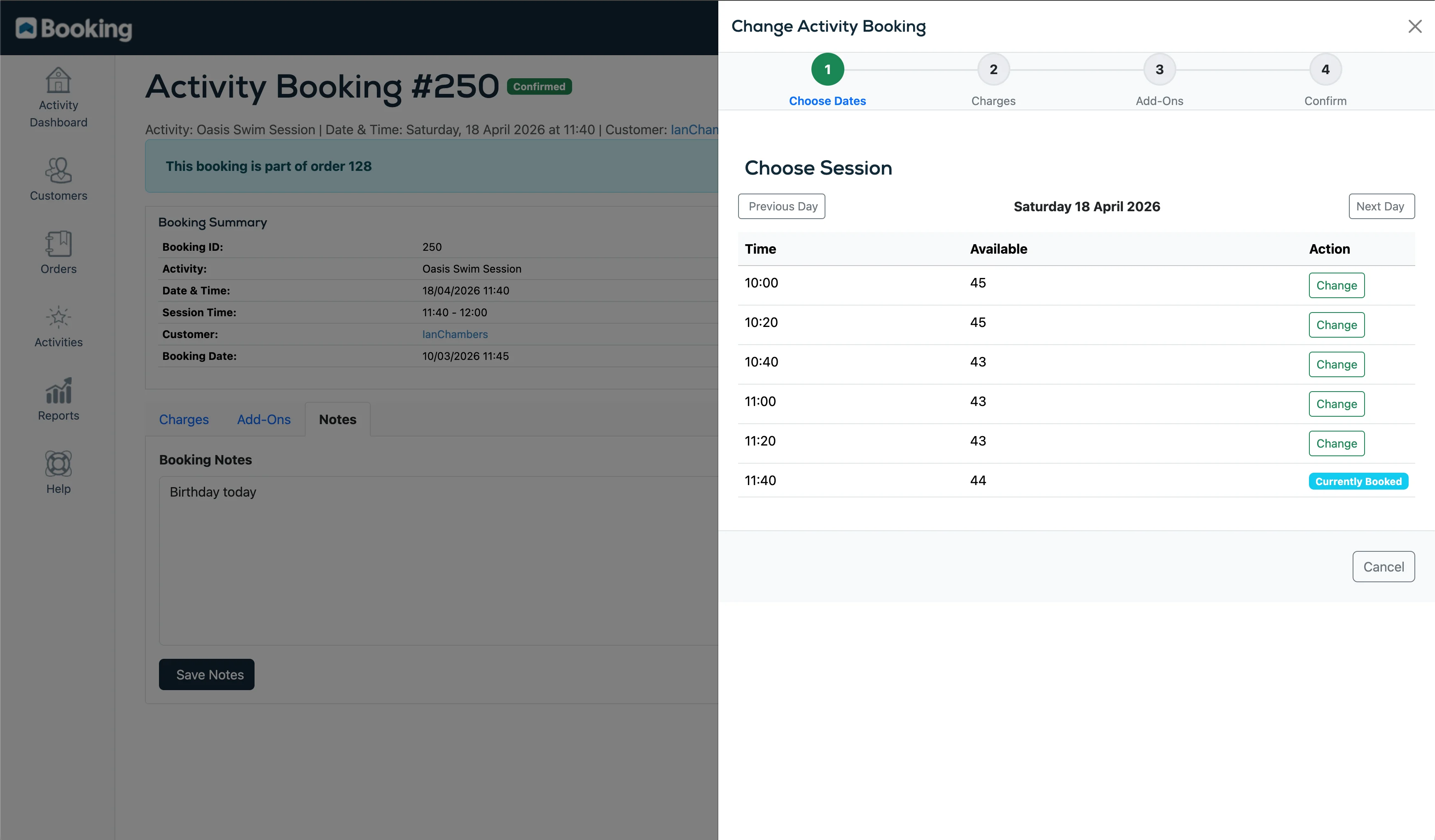This screenshot has height=840, width=1435.
Task: Go to the Orders sidebar icon
Action: click(x=58, y=244)
